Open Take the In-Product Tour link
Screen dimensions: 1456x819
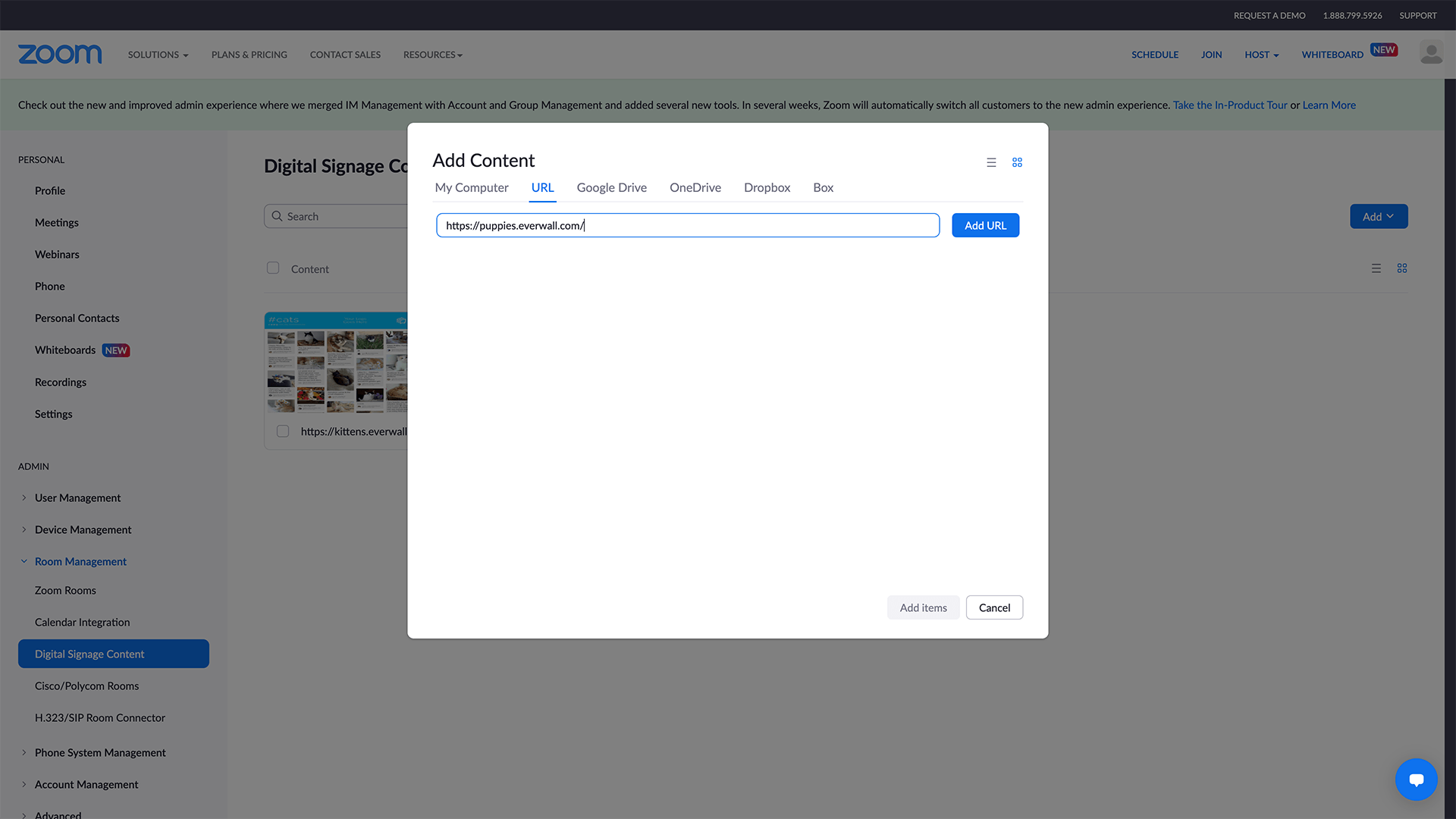coord(1230,105)
